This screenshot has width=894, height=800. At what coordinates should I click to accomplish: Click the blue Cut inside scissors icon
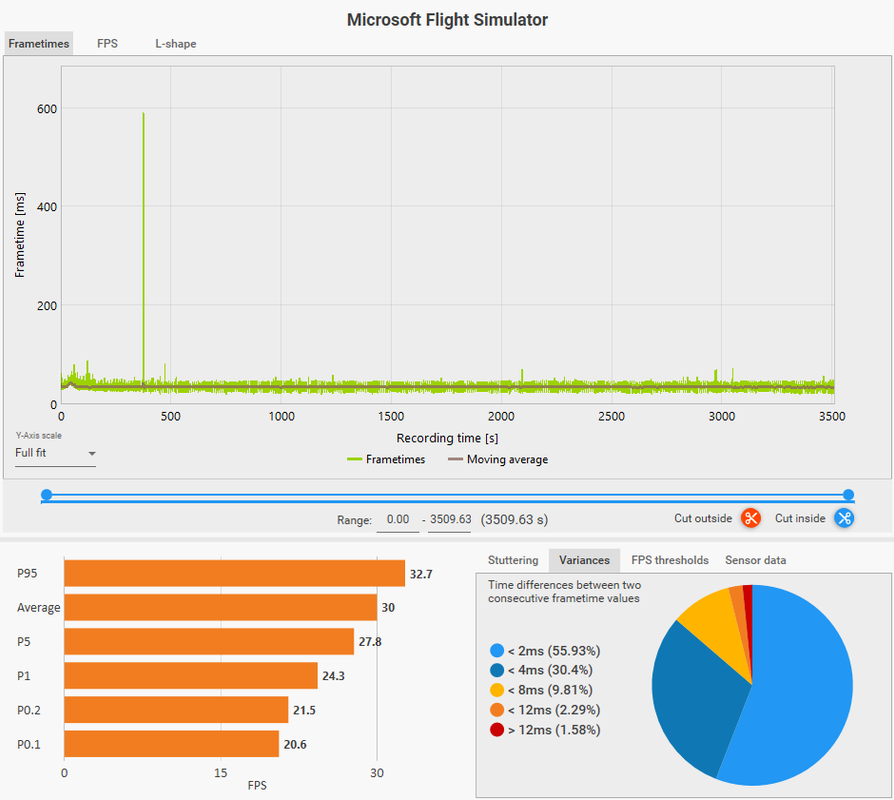(x=844, y=518)
